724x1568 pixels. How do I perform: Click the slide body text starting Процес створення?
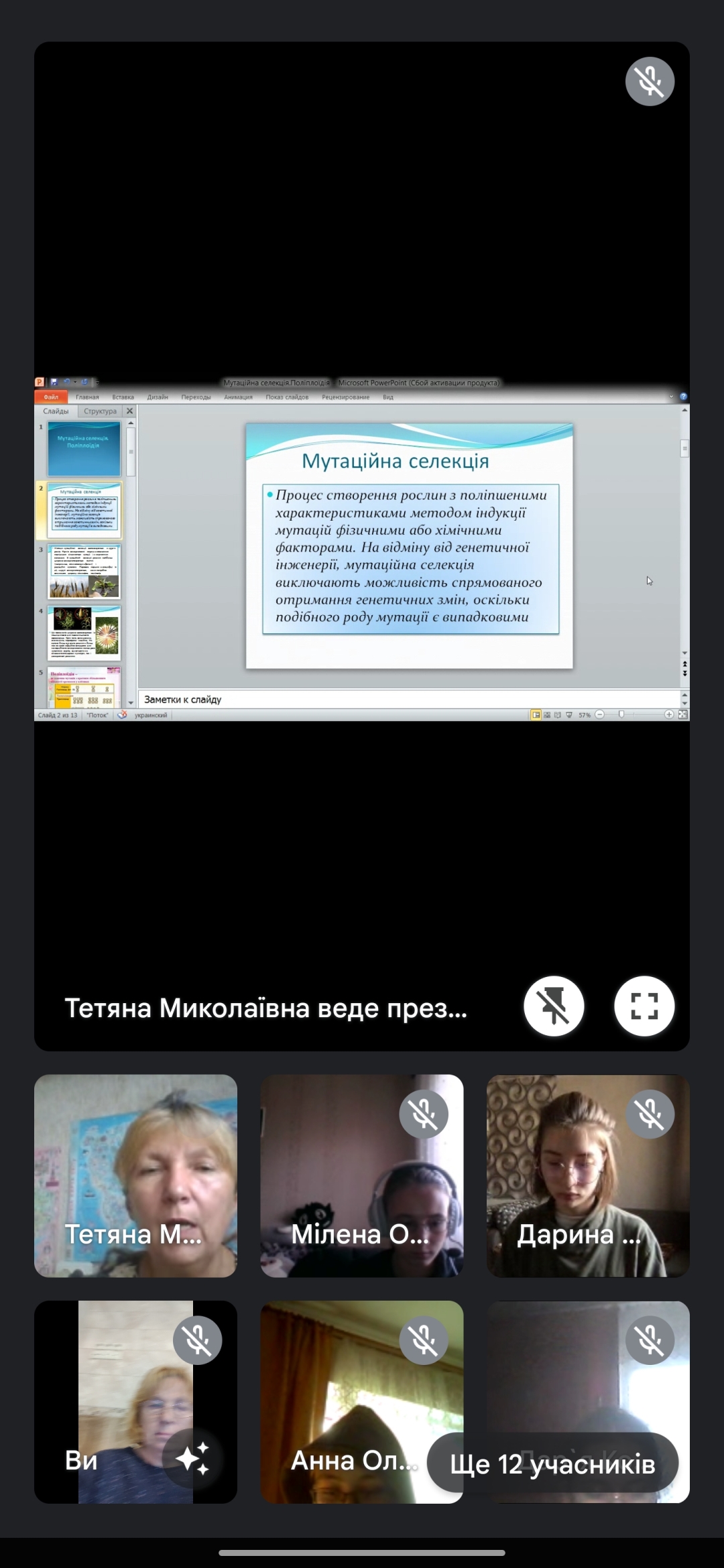pyautogui.click(x=411, y=559)
